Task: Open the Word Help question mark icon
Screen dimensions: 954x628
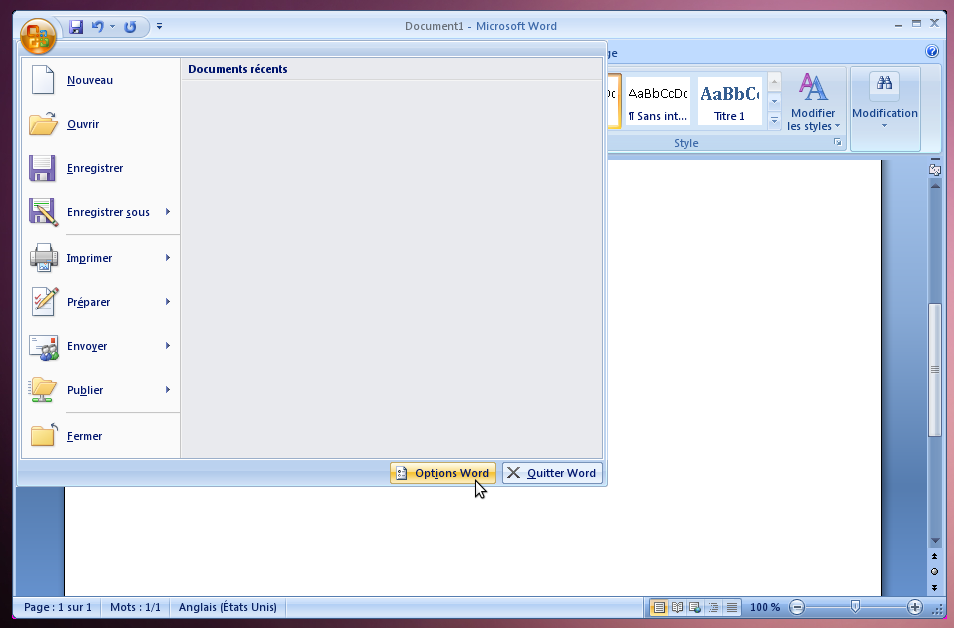Action: 932,51
